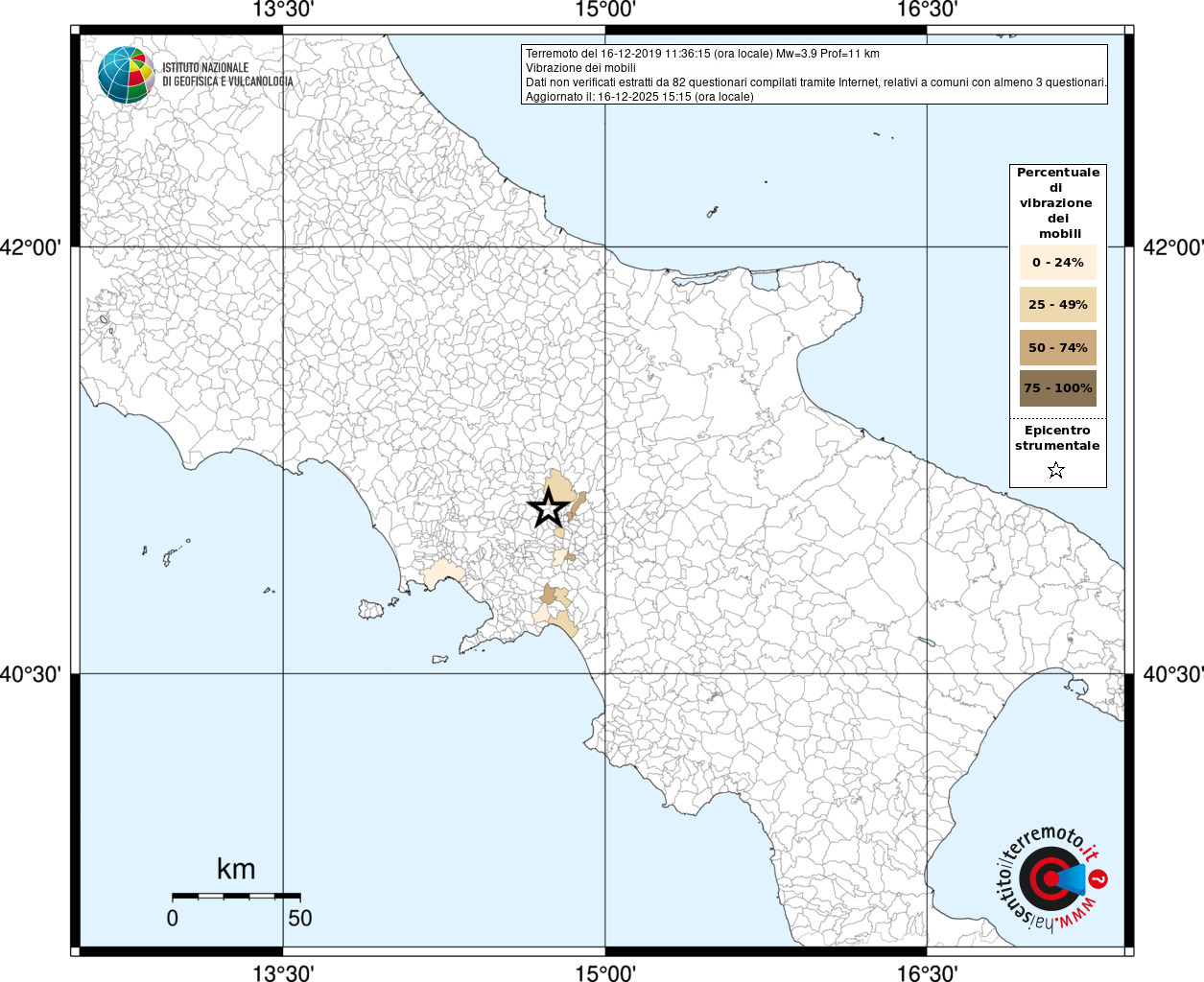The image size is (1204, 982).
Task: Choose the 75 - 100% legend swatch
Action: 1057,388
